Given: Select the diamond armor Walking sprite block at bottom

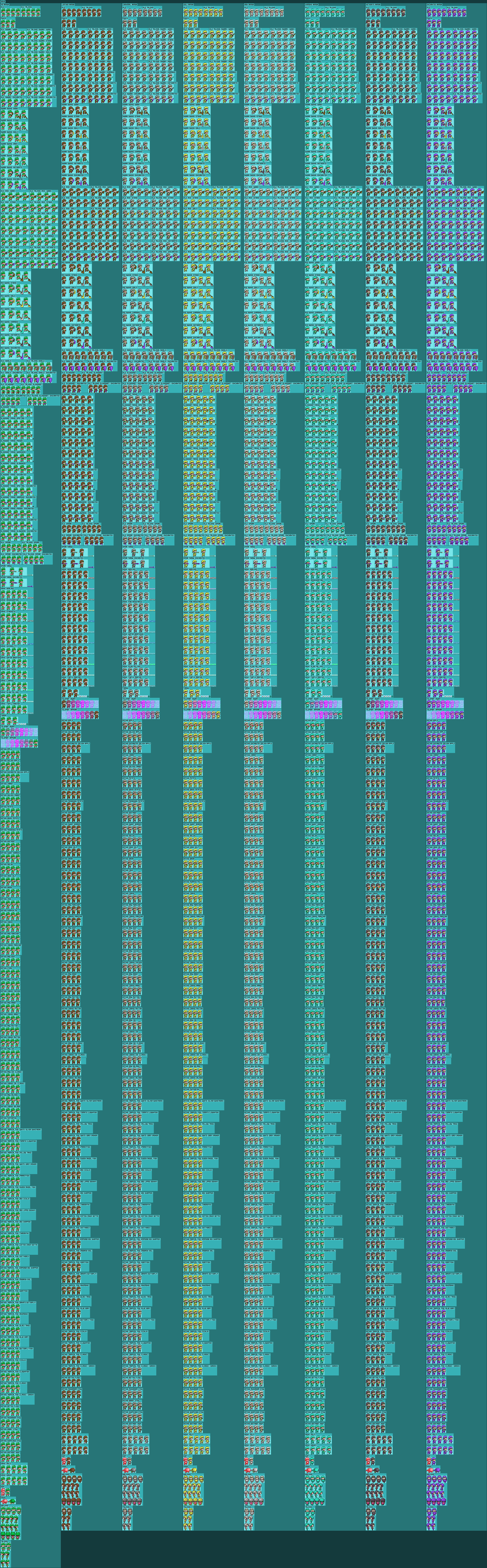Looking at the screenshot, I should point(315,1490).
